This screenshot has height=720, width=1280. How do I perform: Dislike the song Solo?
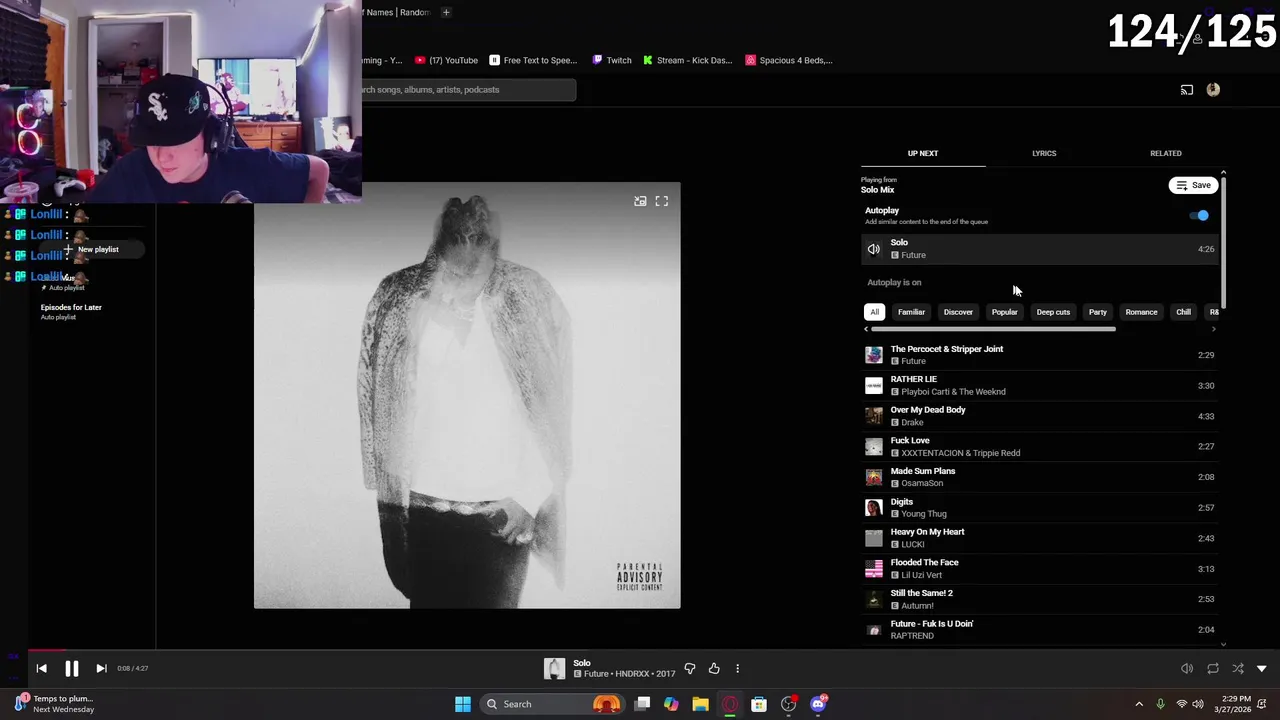point(690,668)
